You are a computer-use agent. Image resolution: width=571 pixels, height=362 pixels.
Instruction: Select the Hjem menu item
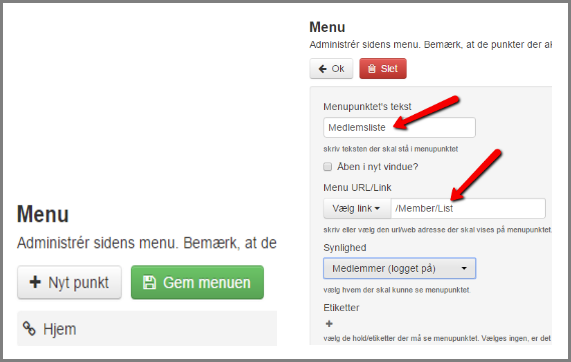pyautogui.click(x=147, y=328)
